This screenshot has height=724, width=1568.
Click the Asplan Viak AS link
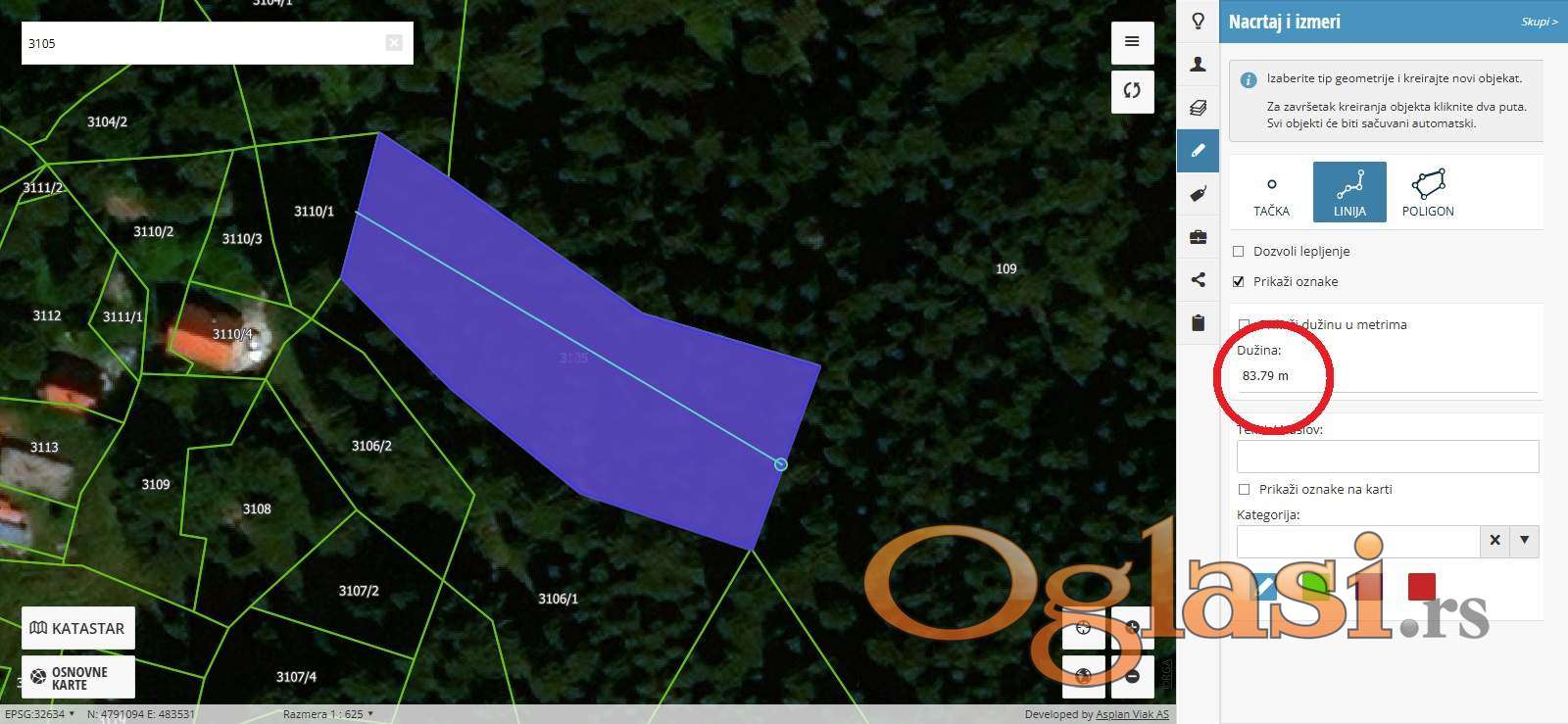(1132, 715)
